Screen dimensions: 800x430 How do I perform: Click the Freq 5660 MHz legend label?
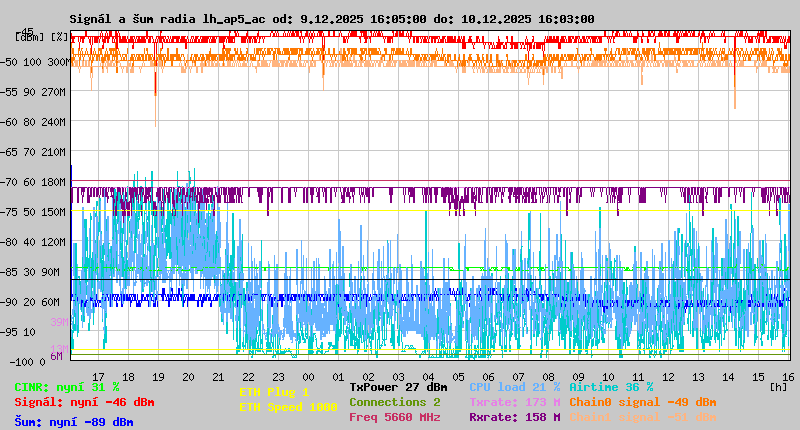pos(394,417)
